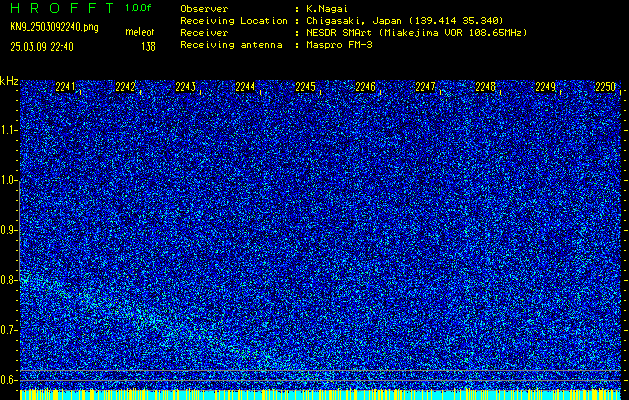Click the 2246 time marker
Image resolution: width=629 pixels, height=400 pixels.
click(365, 87)
